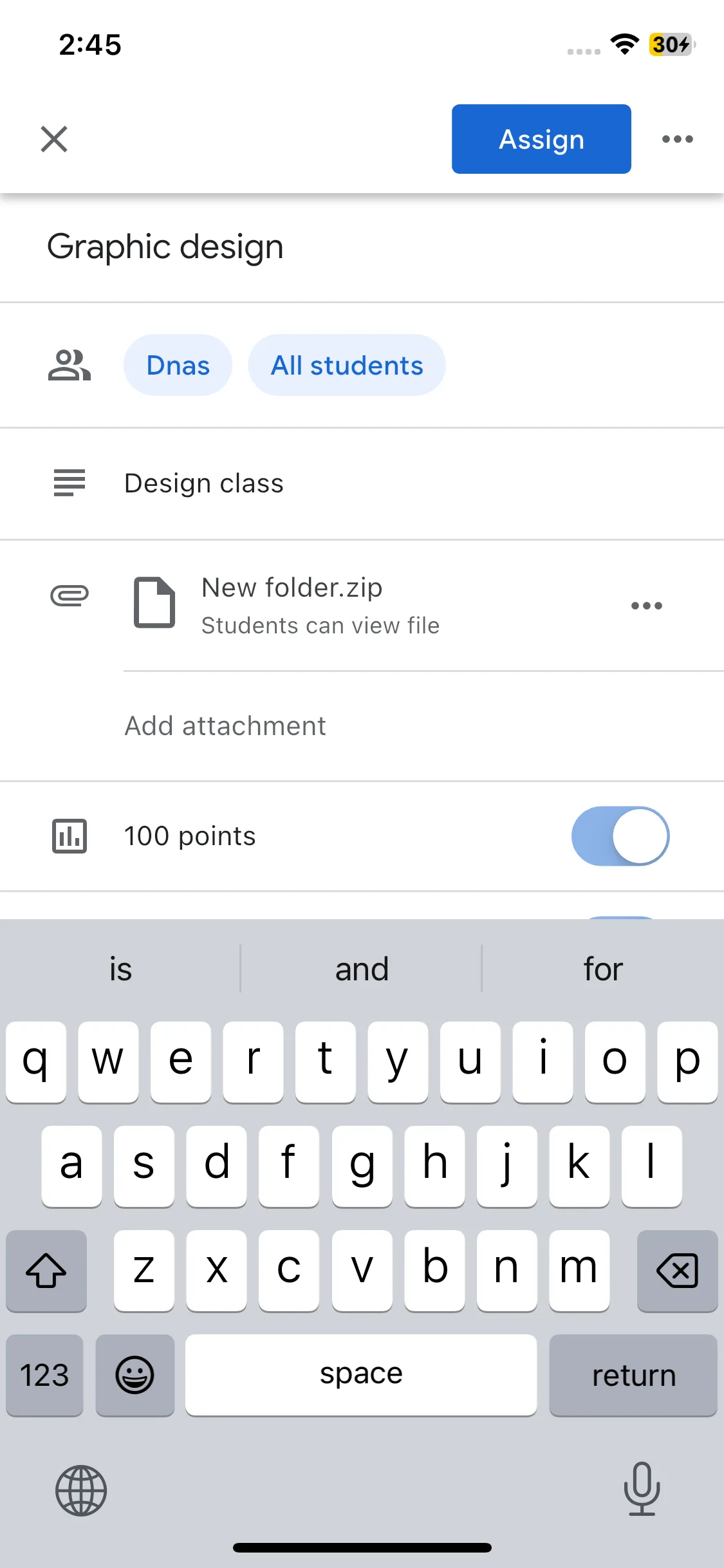This screenshot has height=1568, width=724.
Task: Open the All students selector chip
Action: (x=347, y=365)
